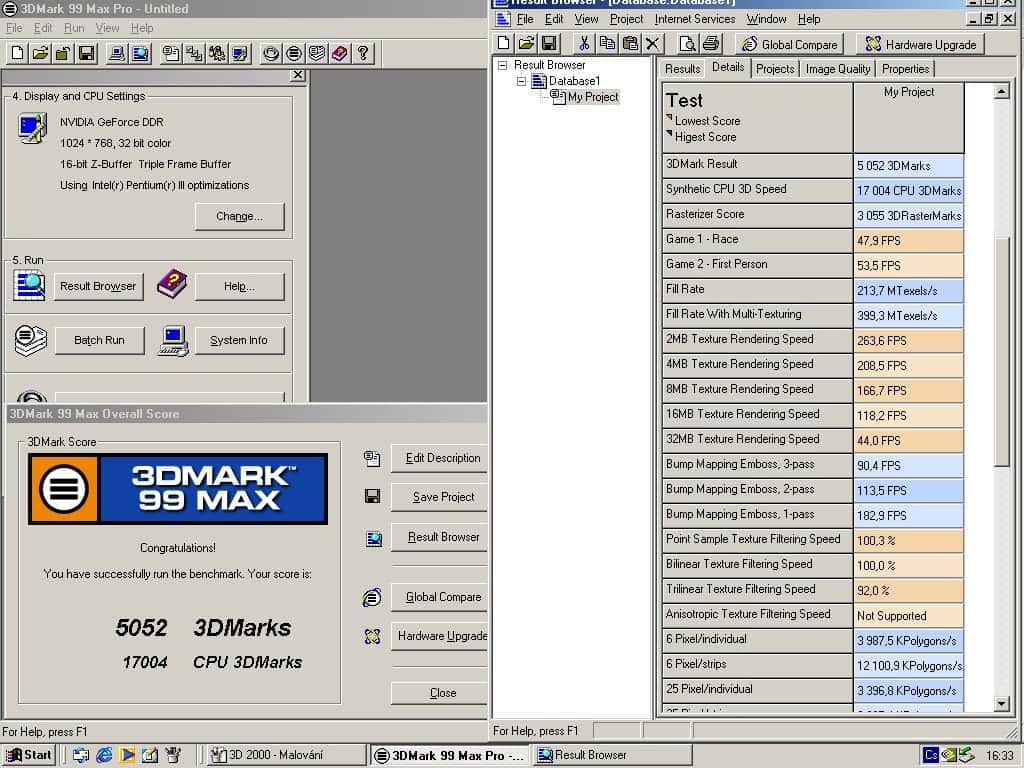Click batch run stack icon
The width and height of the screenshot is (1024, 768).
click(31, 340)
